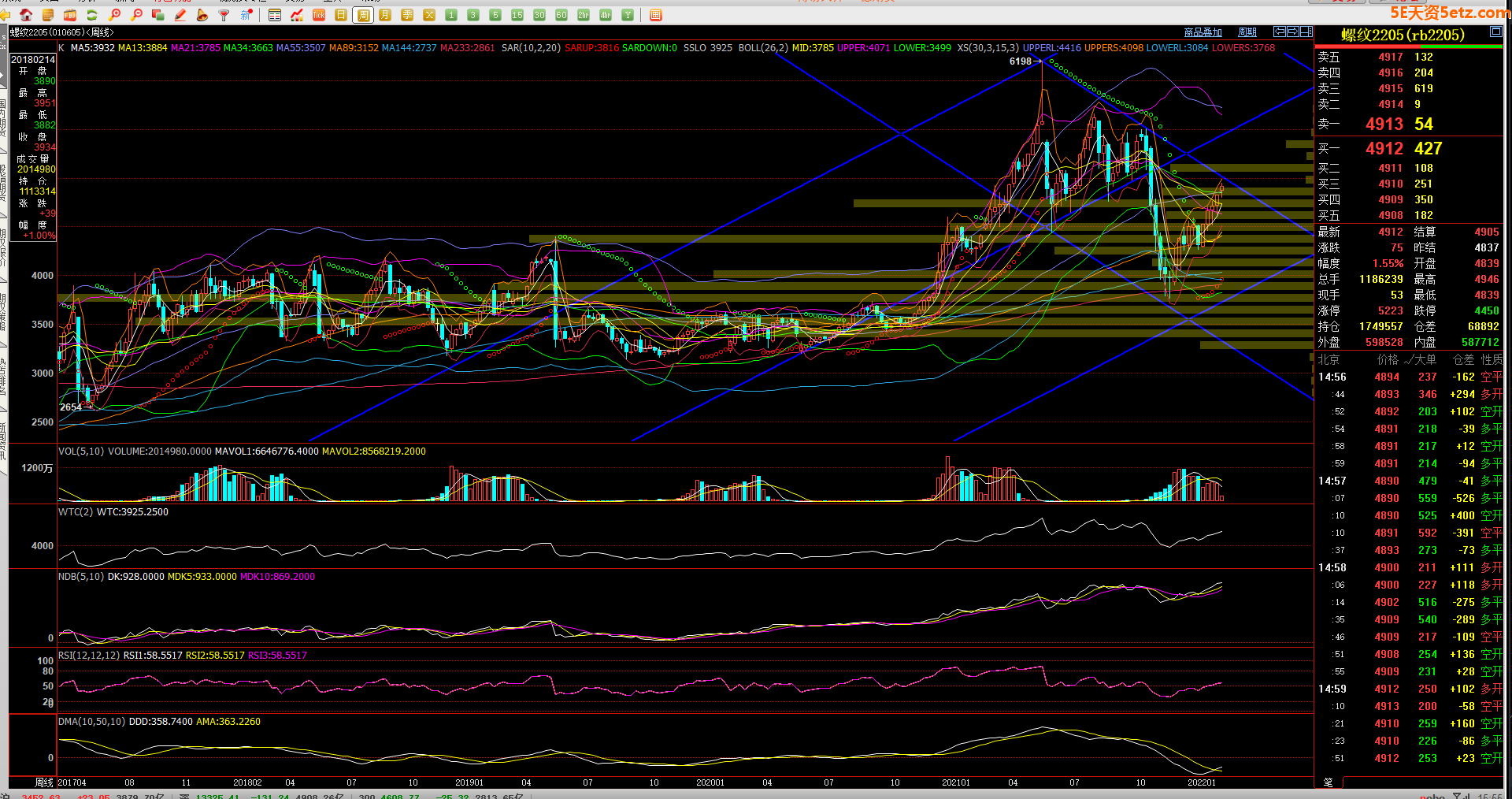Screen dimensions: 1512x799
Task: Open the Tick chart view icon
Action: pyautogui.click(x=319, y=15)
